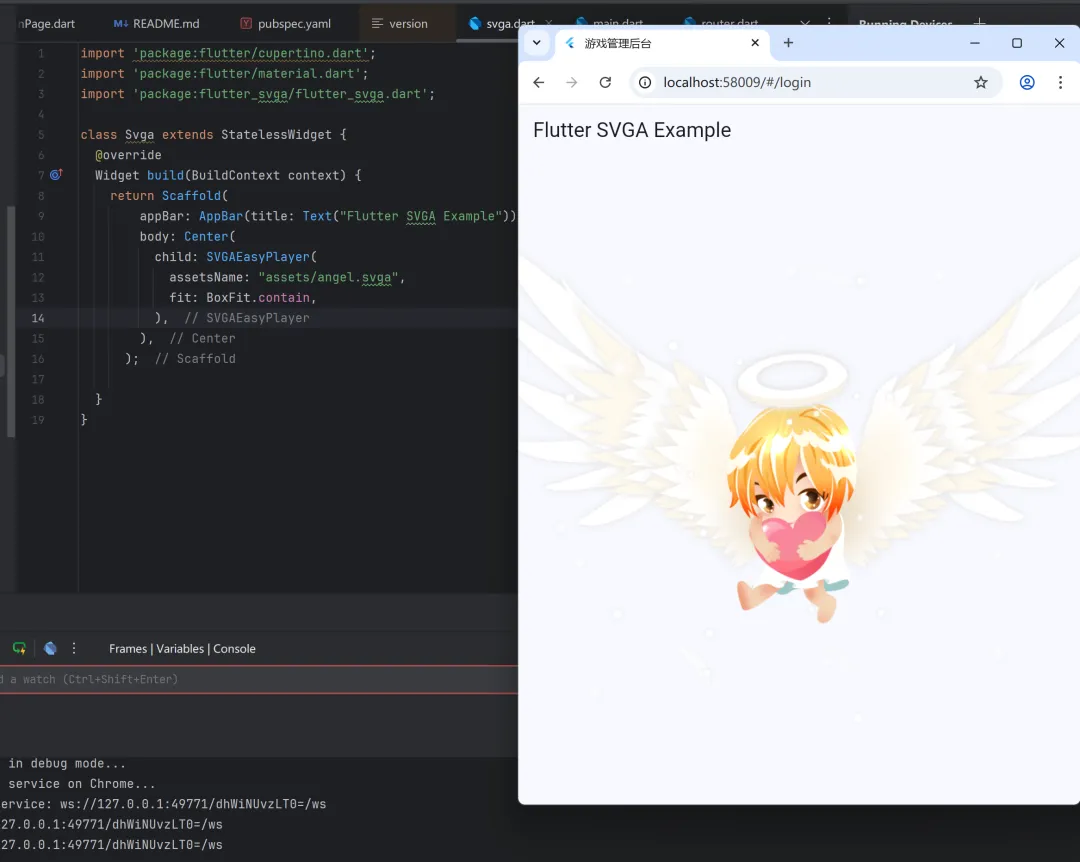The height and width of the screenshot is (862, 1080).
Task: Click the Flutter icon on Chrome tab
Action: coord(570,43)
